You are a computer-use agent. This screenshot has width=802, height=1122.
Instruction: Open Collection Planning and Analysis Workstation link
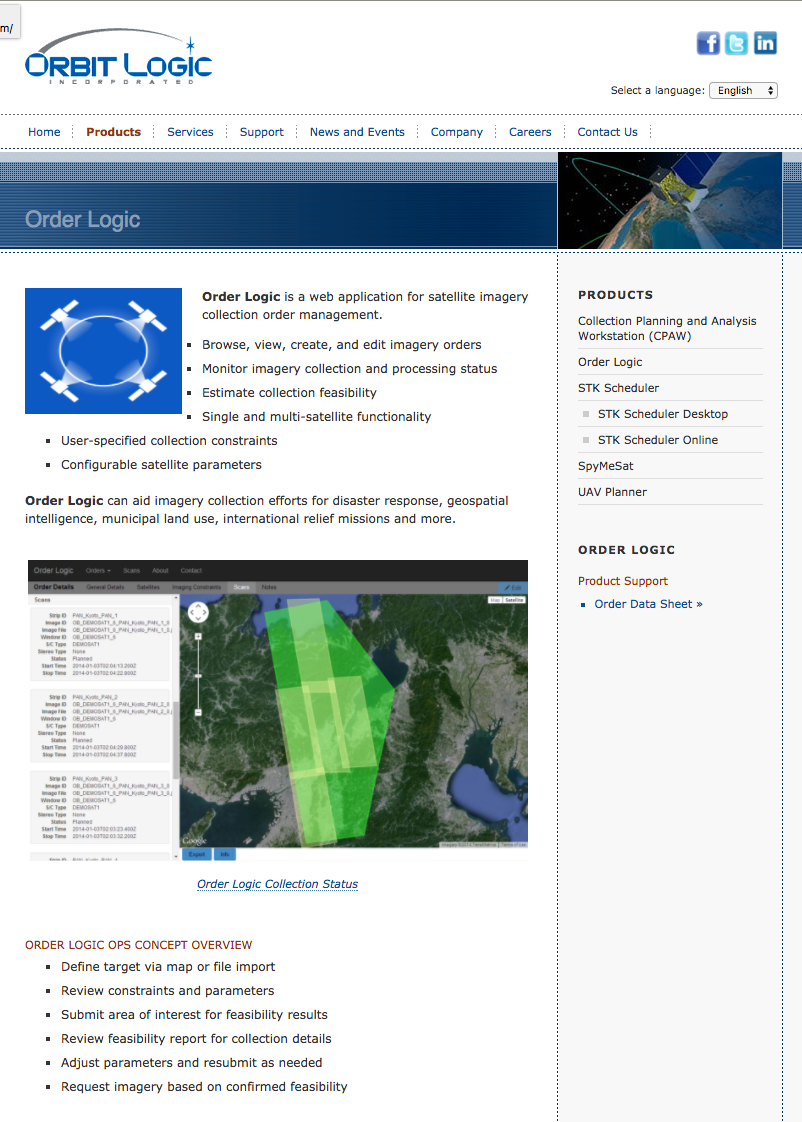667,328
